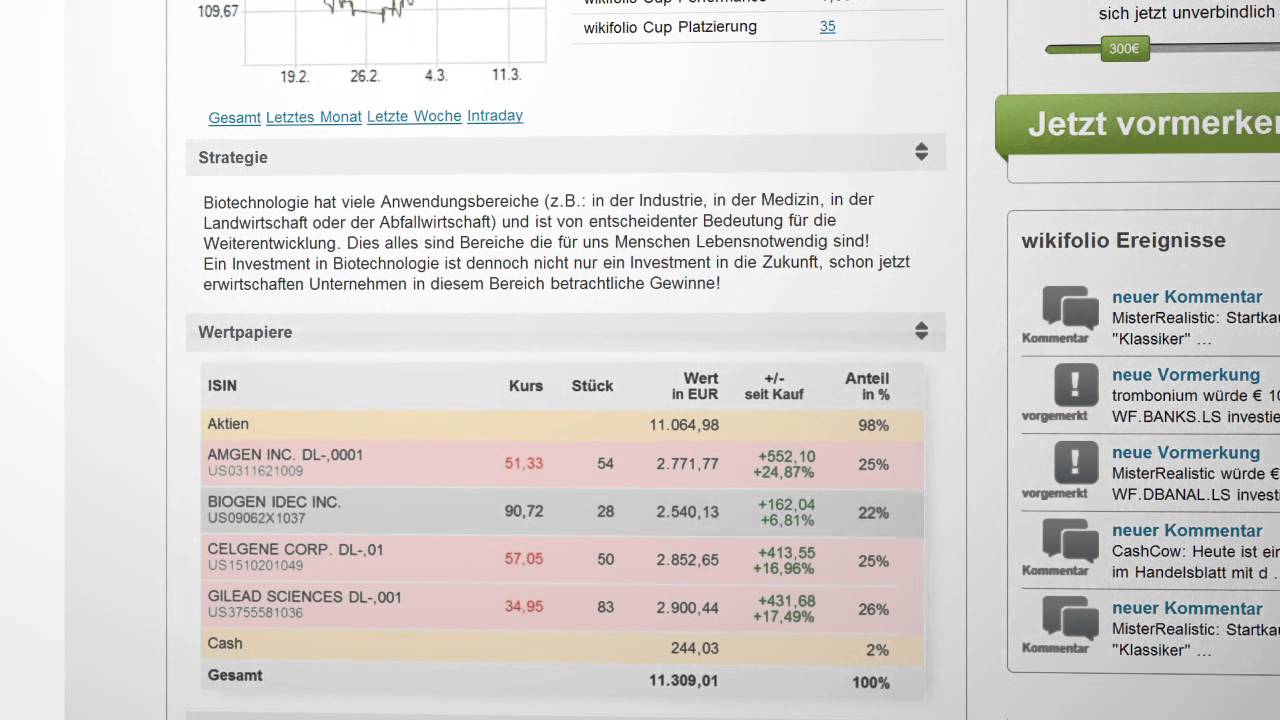
Task: Click the Wert in EUR column header
Action: [x=695, y=386]
